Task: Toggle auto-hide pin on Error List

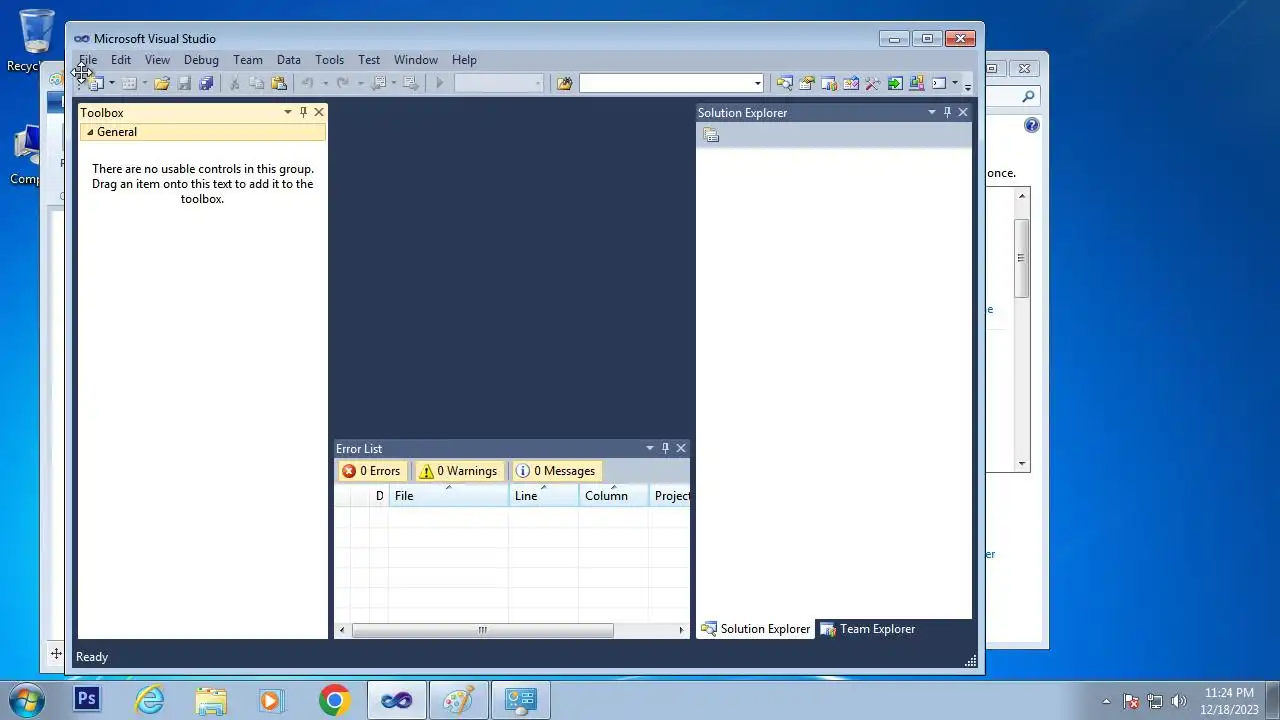Action: pos(665,449)
